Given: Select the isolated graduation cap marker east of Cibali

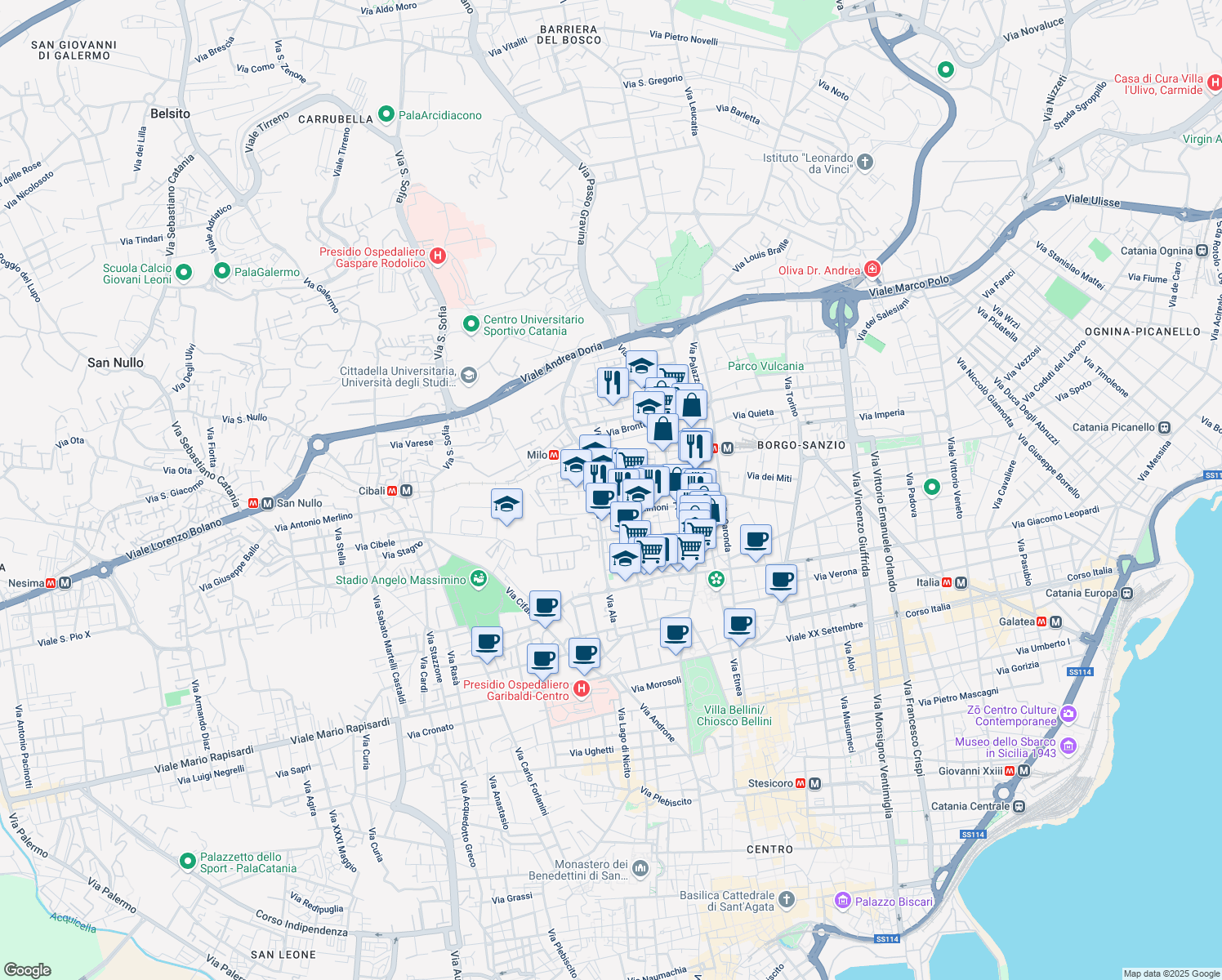Looking at the screenshot, I should (507, 505).
